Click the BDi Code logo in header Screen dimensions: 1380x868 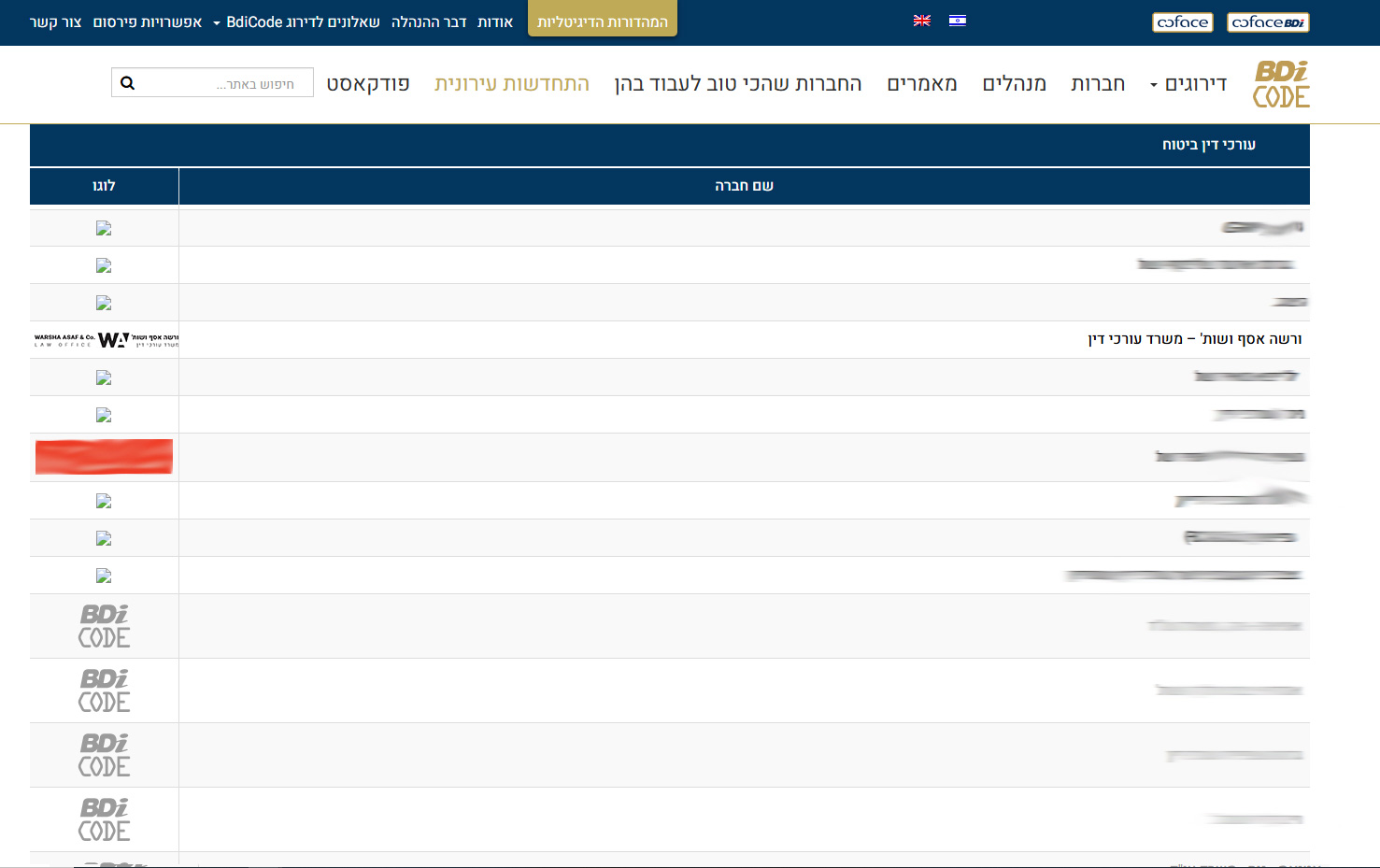pos(1280,84)
